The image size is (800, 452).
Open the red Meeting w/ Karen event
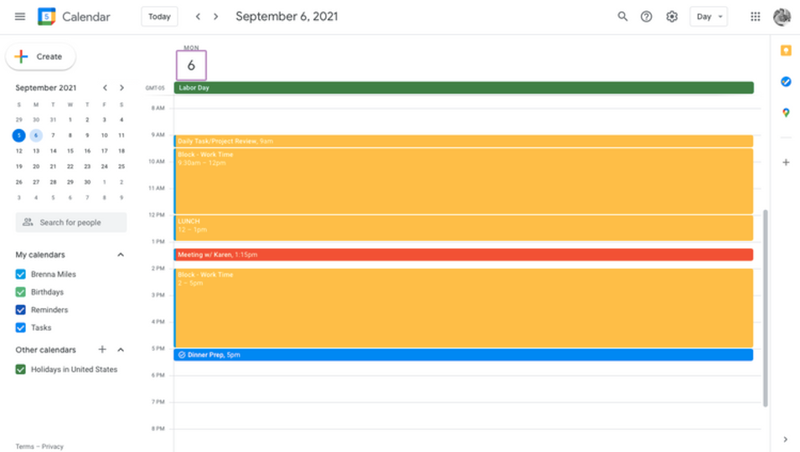tap(463, 255)
